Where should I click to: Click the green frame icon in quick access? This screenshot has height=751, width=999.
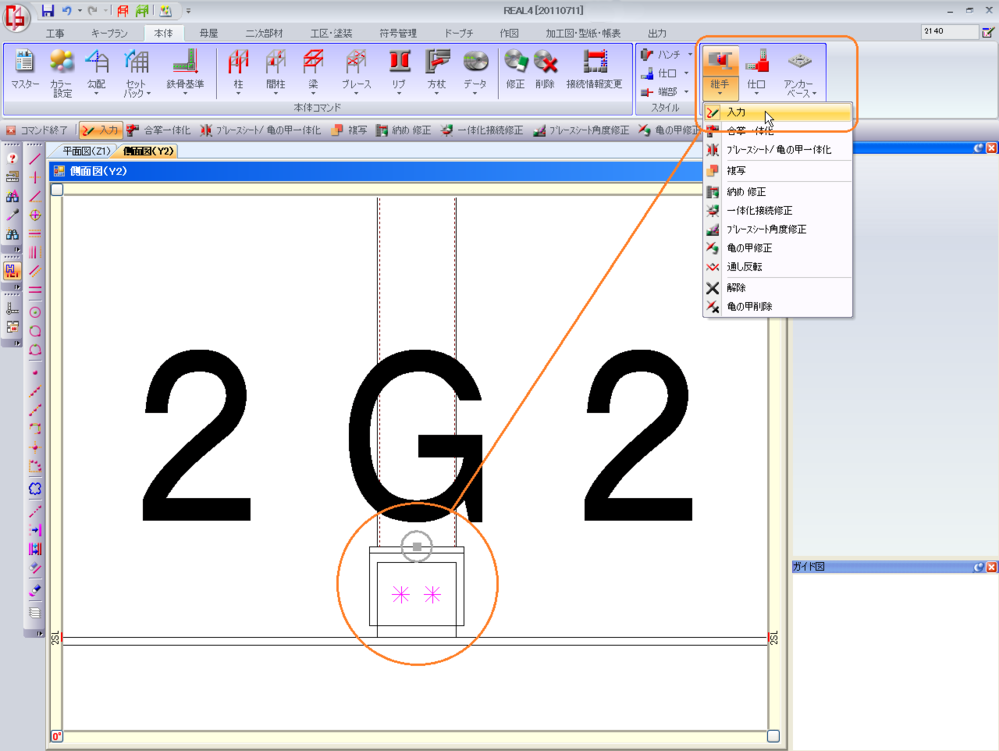tap(142, 11)
